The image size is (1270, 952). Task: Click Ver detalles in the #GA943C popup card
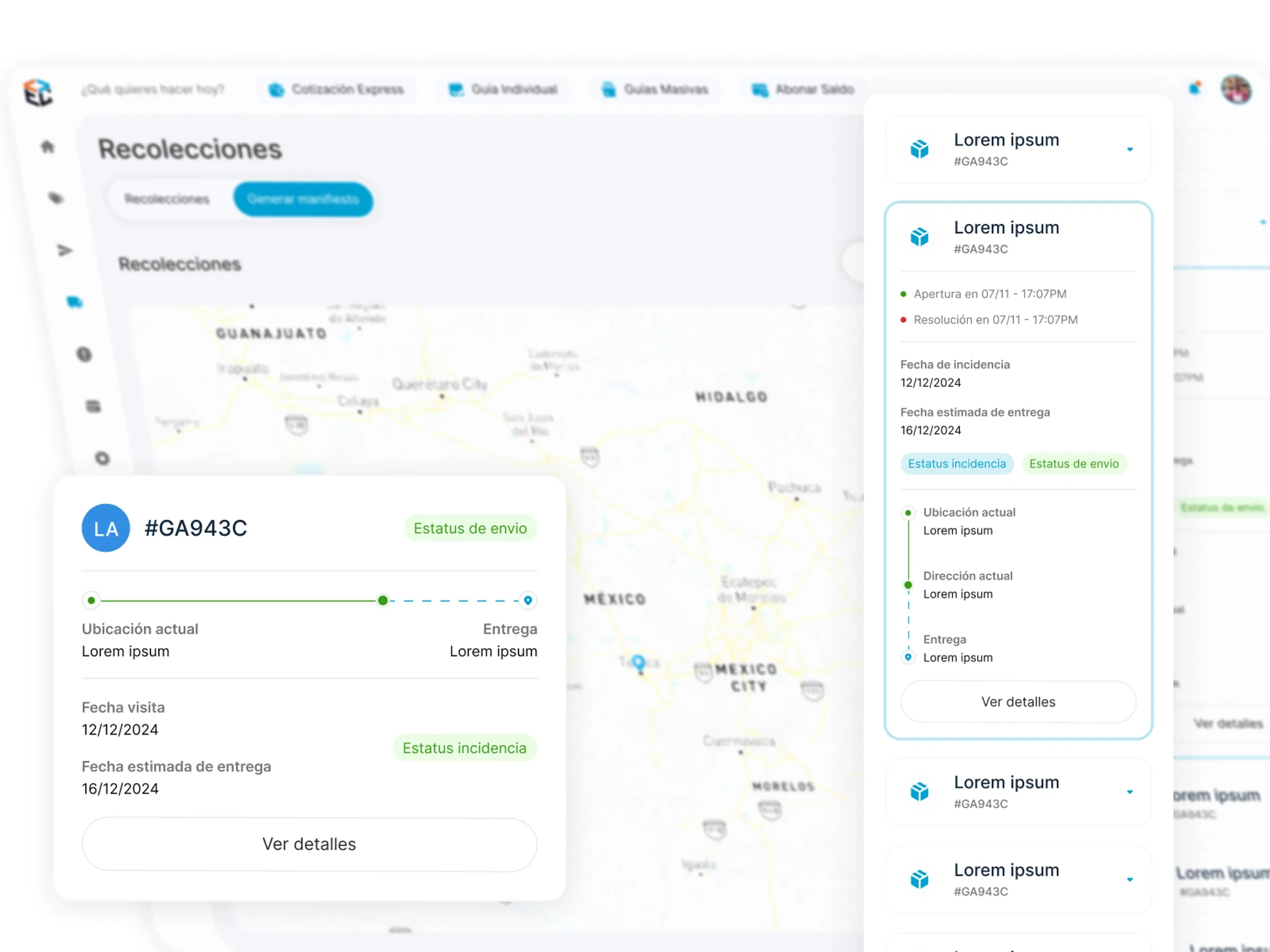coord(310,844)
